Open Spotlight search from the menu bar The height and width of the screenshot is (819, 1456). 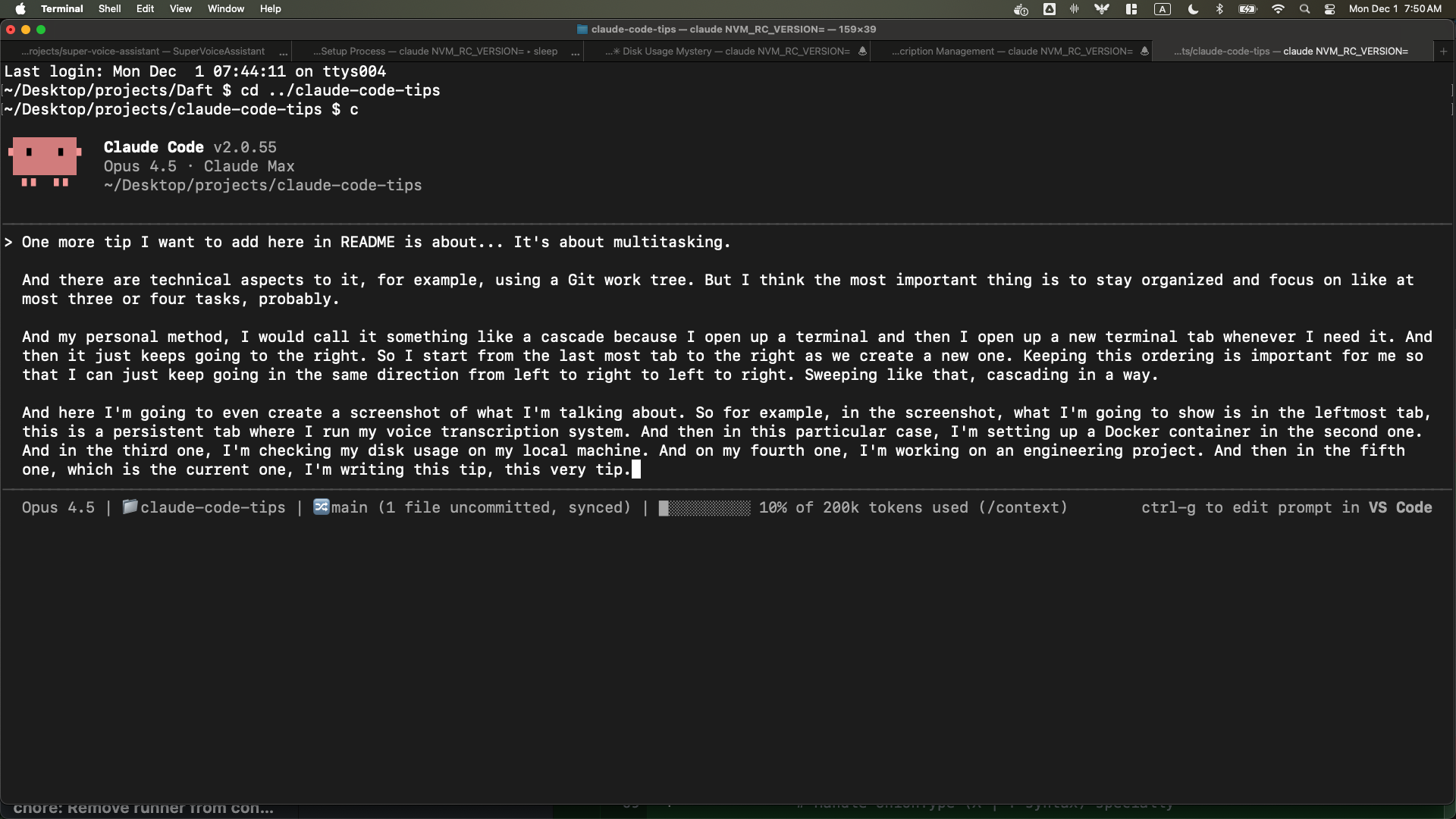click(x=1304, y=8)
